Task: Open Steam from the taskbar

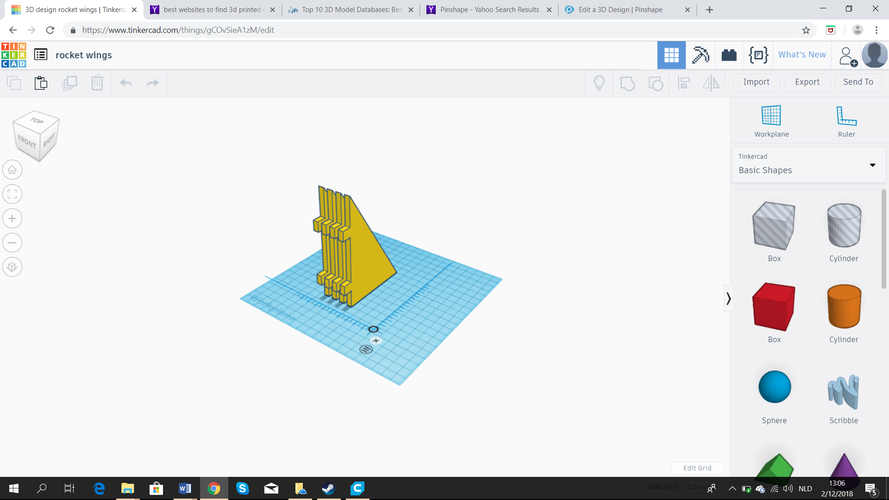Action: click(328, 488)
